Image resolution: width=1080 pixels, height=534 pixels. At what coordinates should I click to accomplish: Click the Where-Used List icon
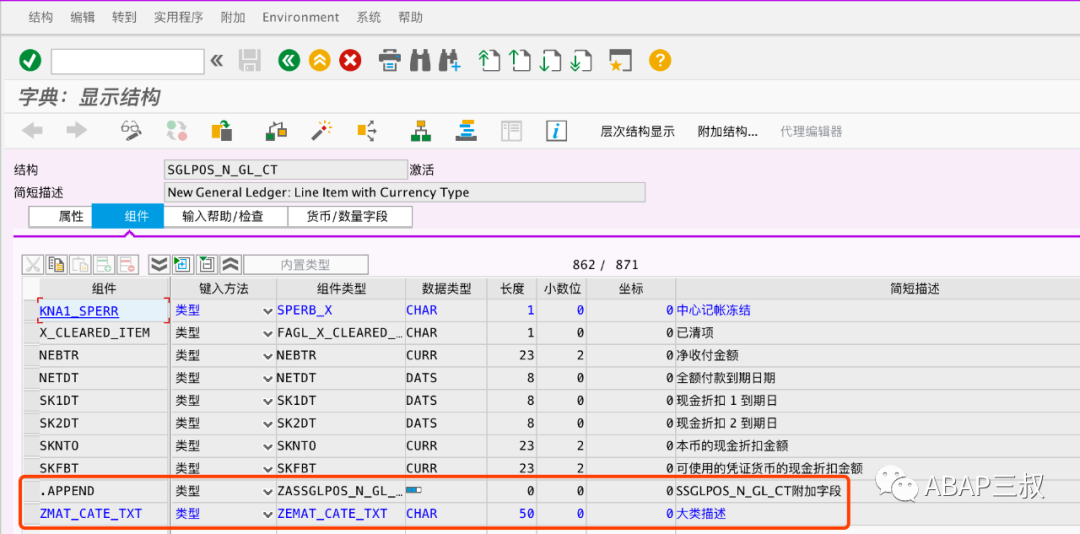[366, 130]
